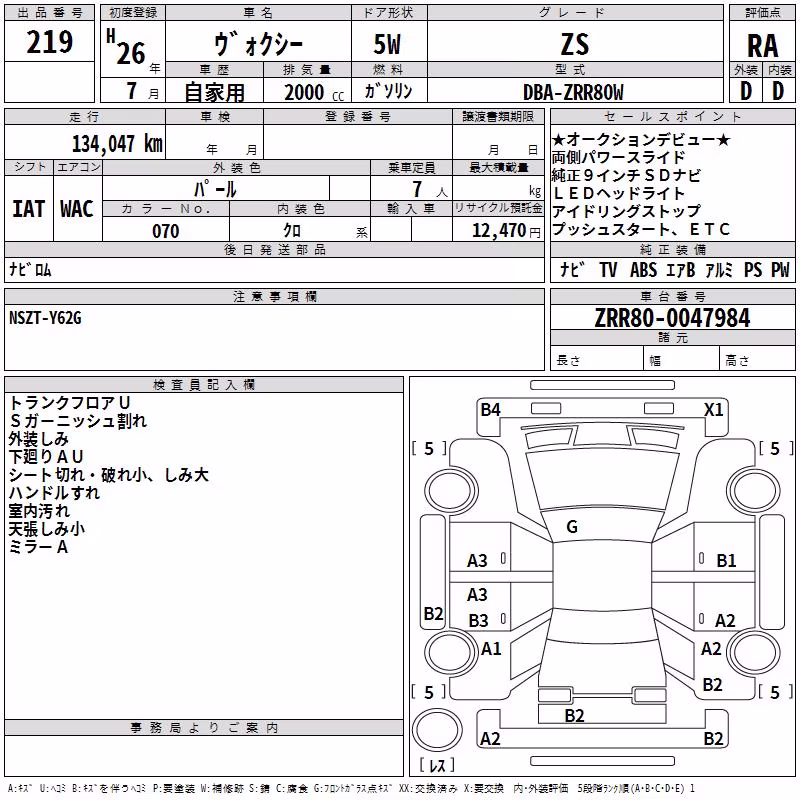Image resolution: width=800 pixels, height=800 pixels.
Task: Click the equipment item PW
Action: point(780,269)
